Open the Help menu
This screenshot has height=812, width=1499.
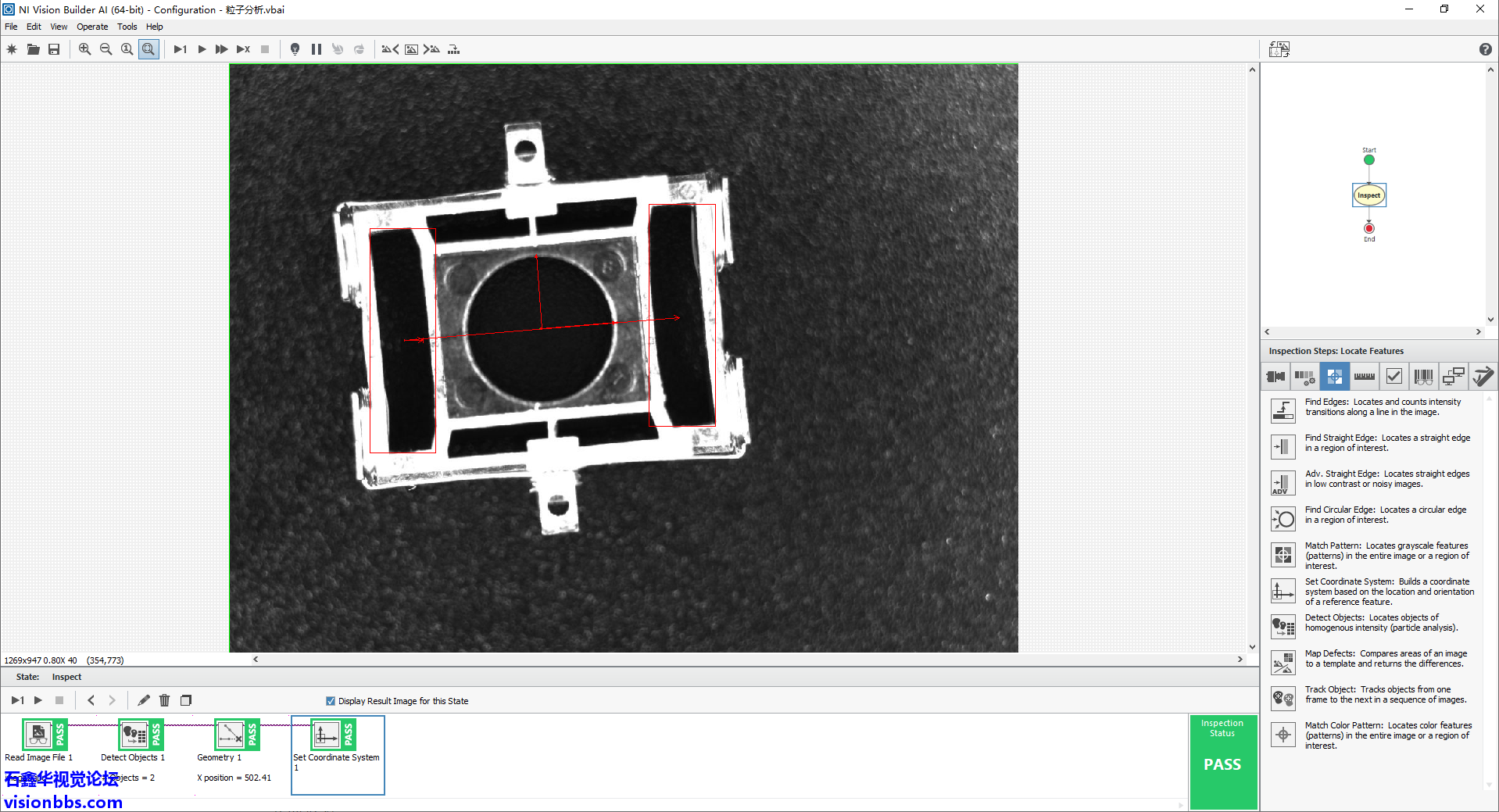(155, 27)
